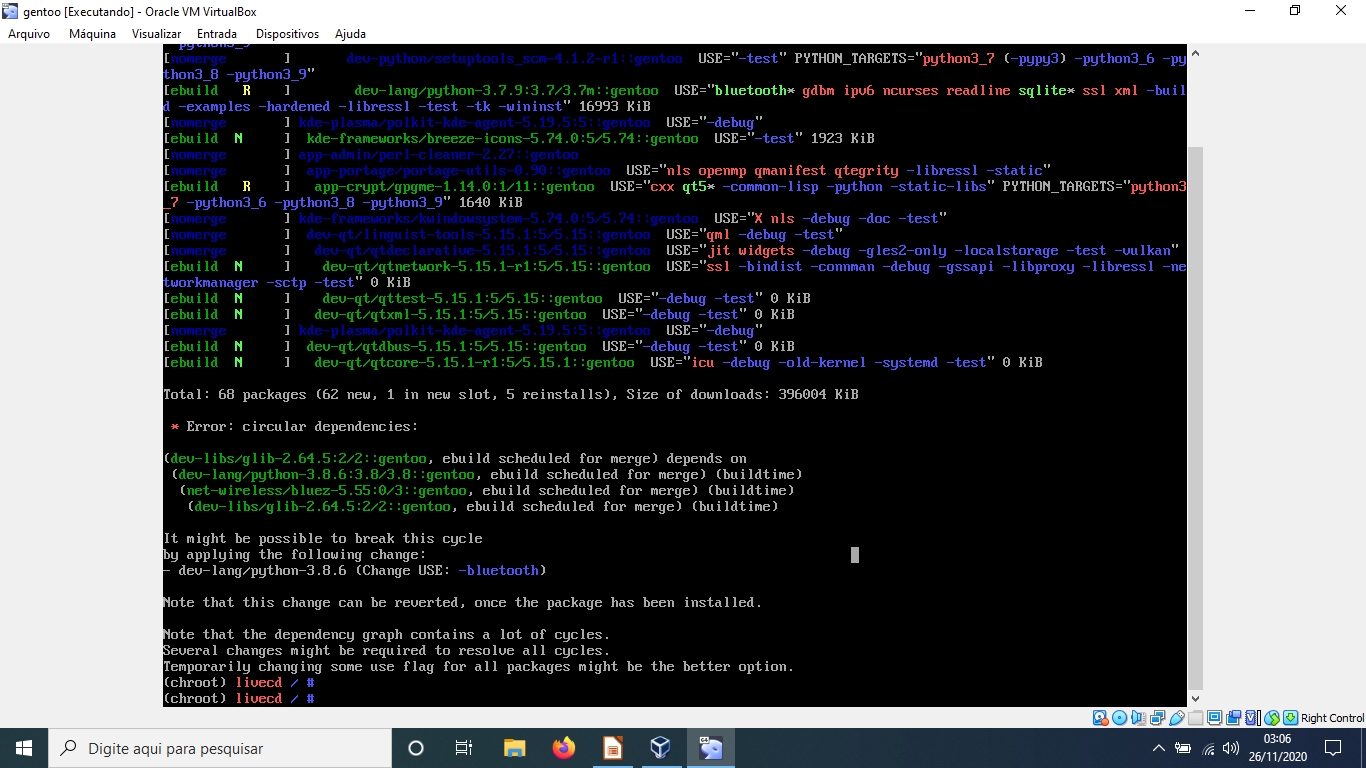Screen dimensions: 1366x768
Task: Click the dev-qt/qtxml-5.15.1 ebuild line
Action: (x=479, y=315)
